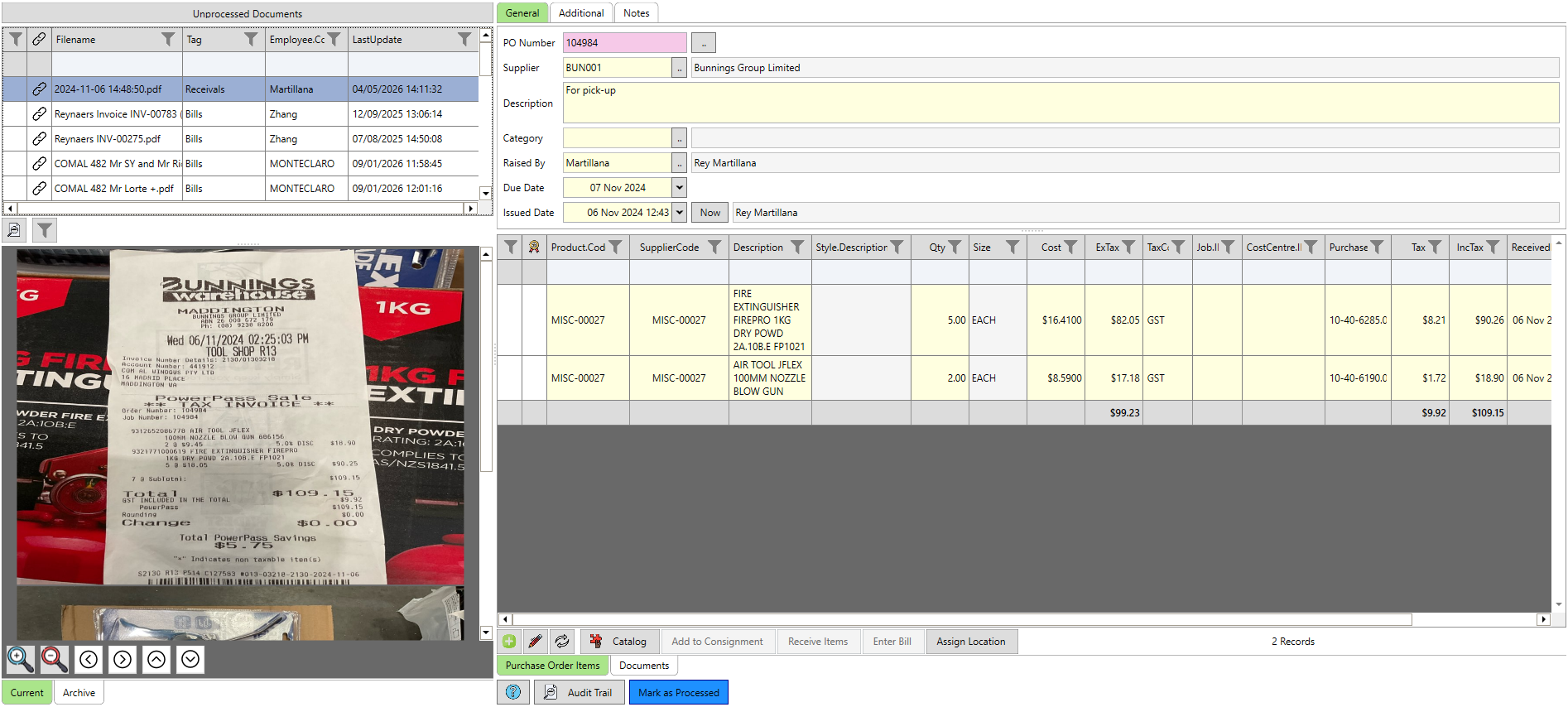Screen dimensions: 1568x707
Task: Click the Filename column filter icon
Action: click(x=168, y=39)
